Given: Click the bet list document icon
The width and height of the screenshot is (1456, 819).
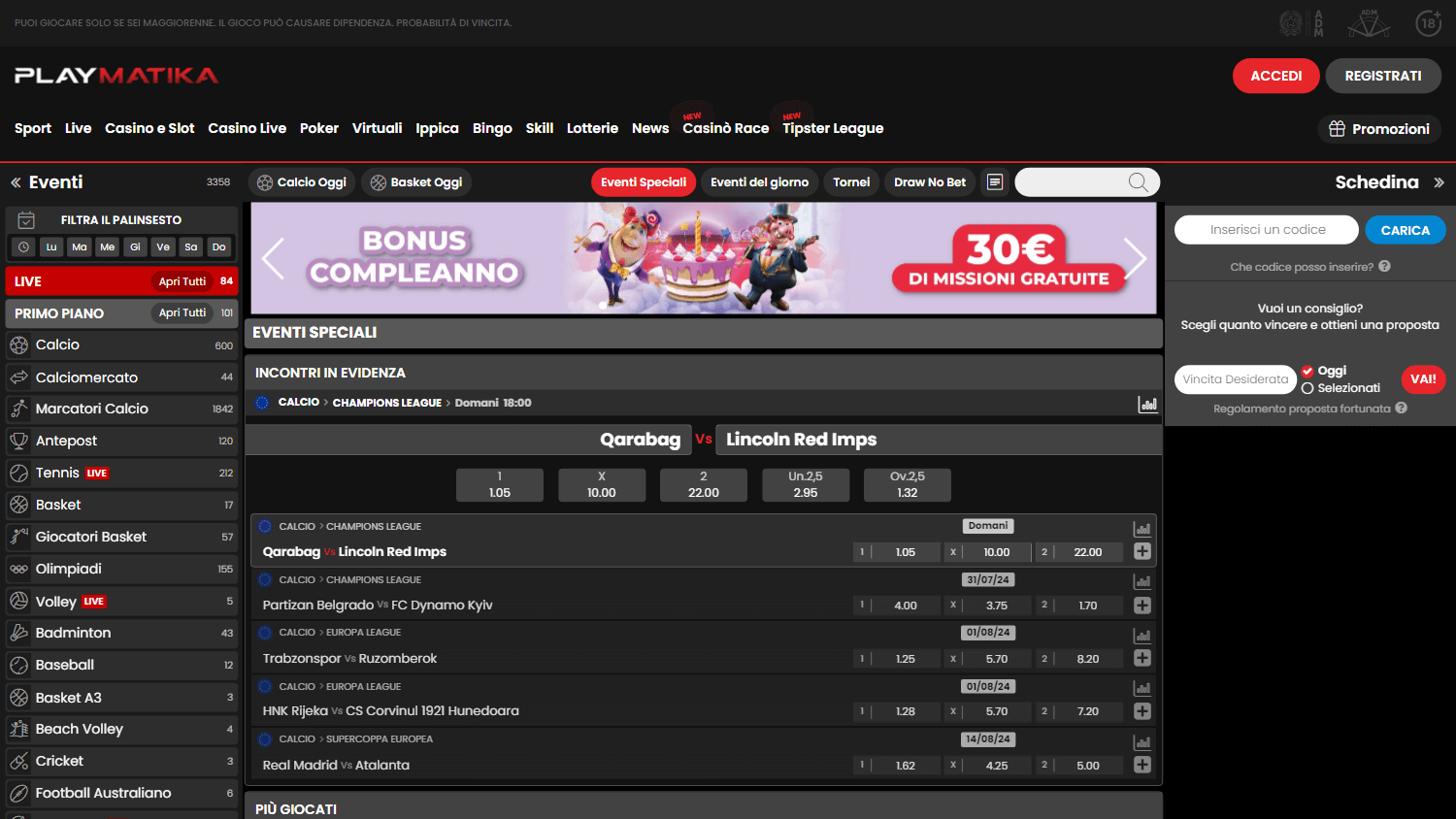Looking at the screenshot, I should (x=995, y=182).
